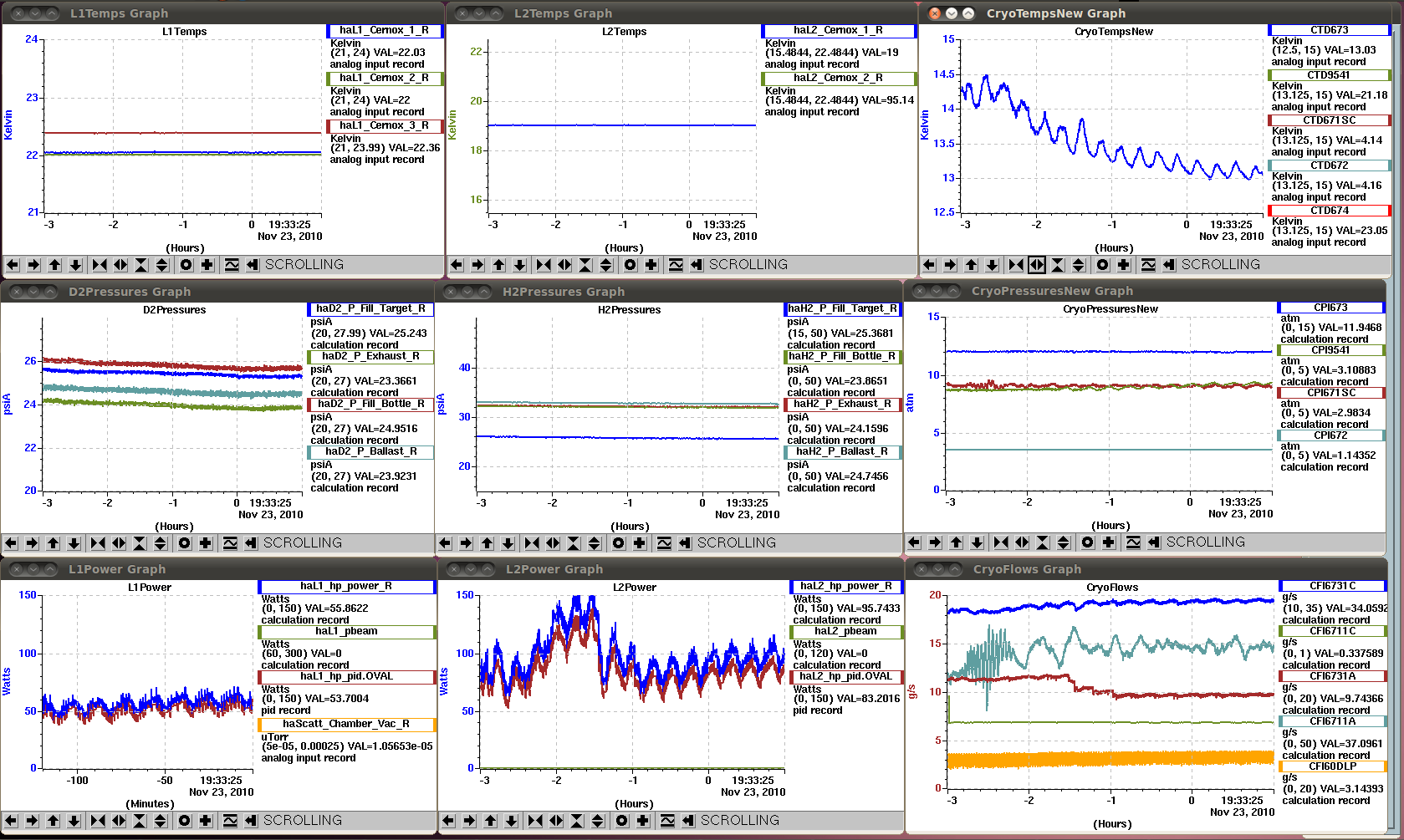Viewport: 1404px width, 840px height.
Task: Toggle scrolling arrow in L2Temps Graph
Action: point(697,265)
